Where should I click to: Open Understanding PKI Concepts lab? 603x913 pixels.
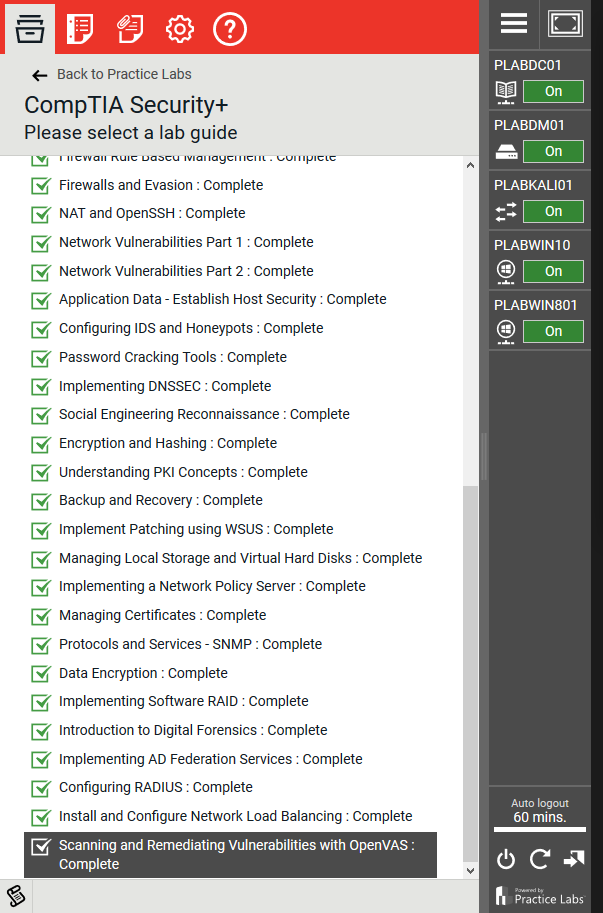click(x=183, y=472)
